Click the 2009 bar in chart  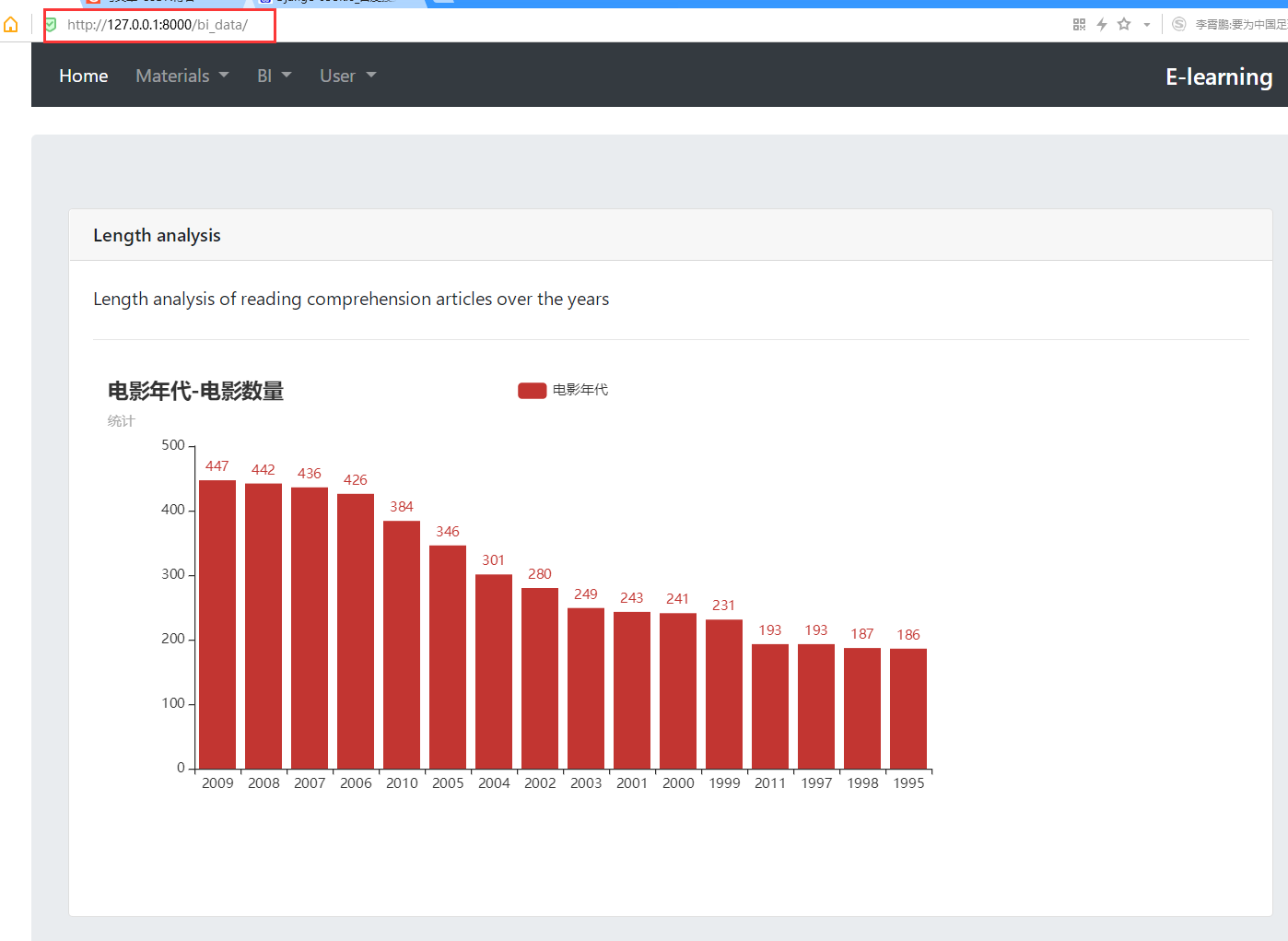tap(217, 624)
